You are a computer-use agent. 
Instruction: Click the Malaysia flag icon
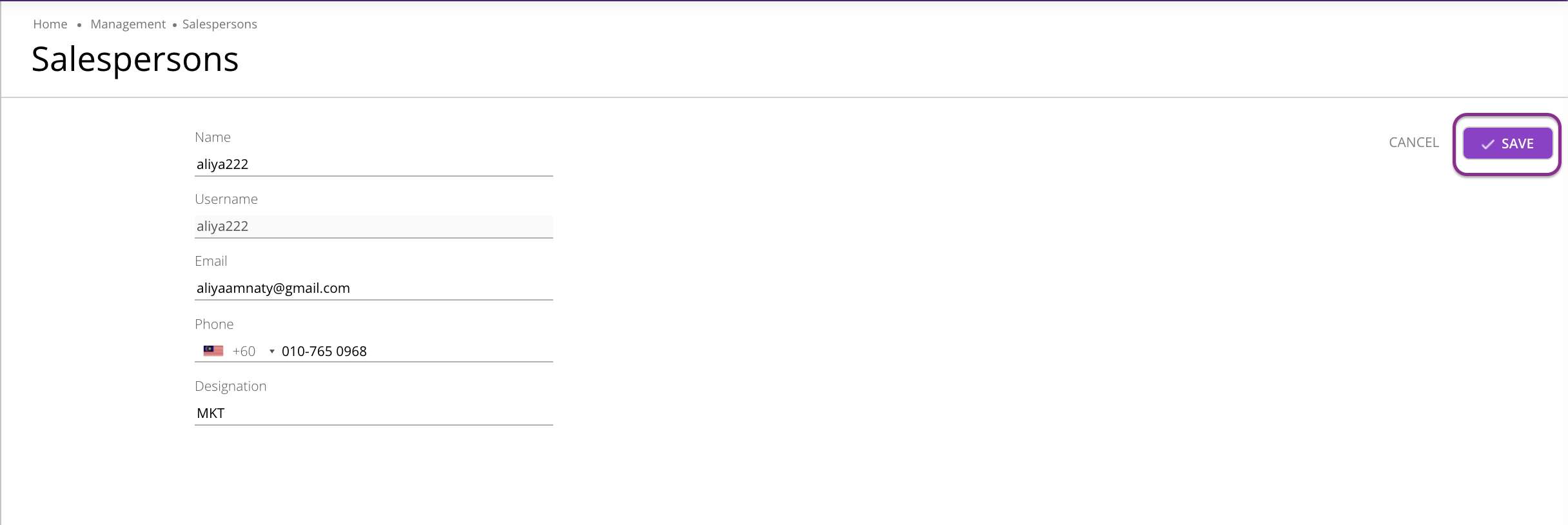[213, 351]
